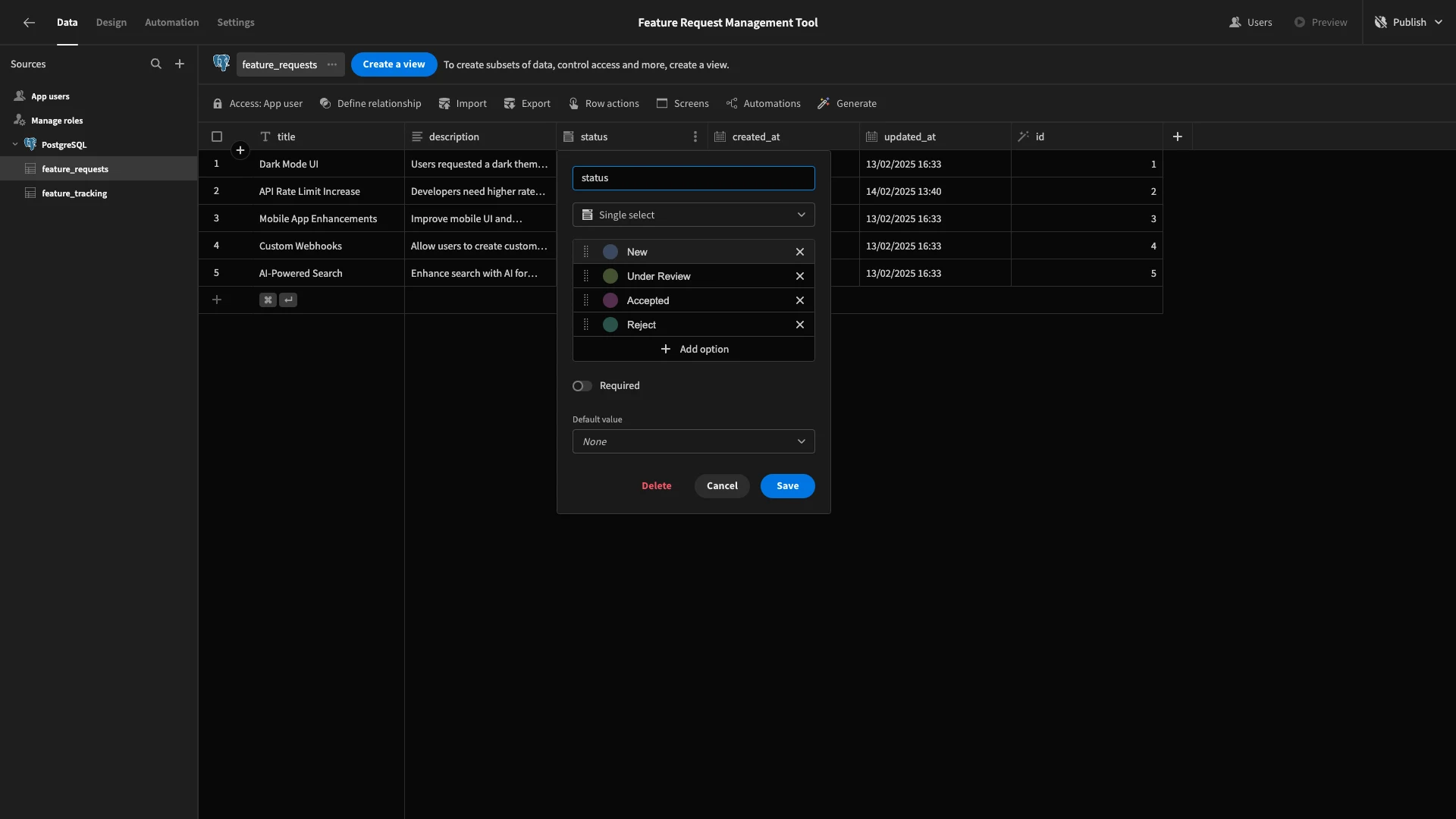Grab the drag handle of Under Review option
Screen dimensions: 1456x819
tap(585, 276)
